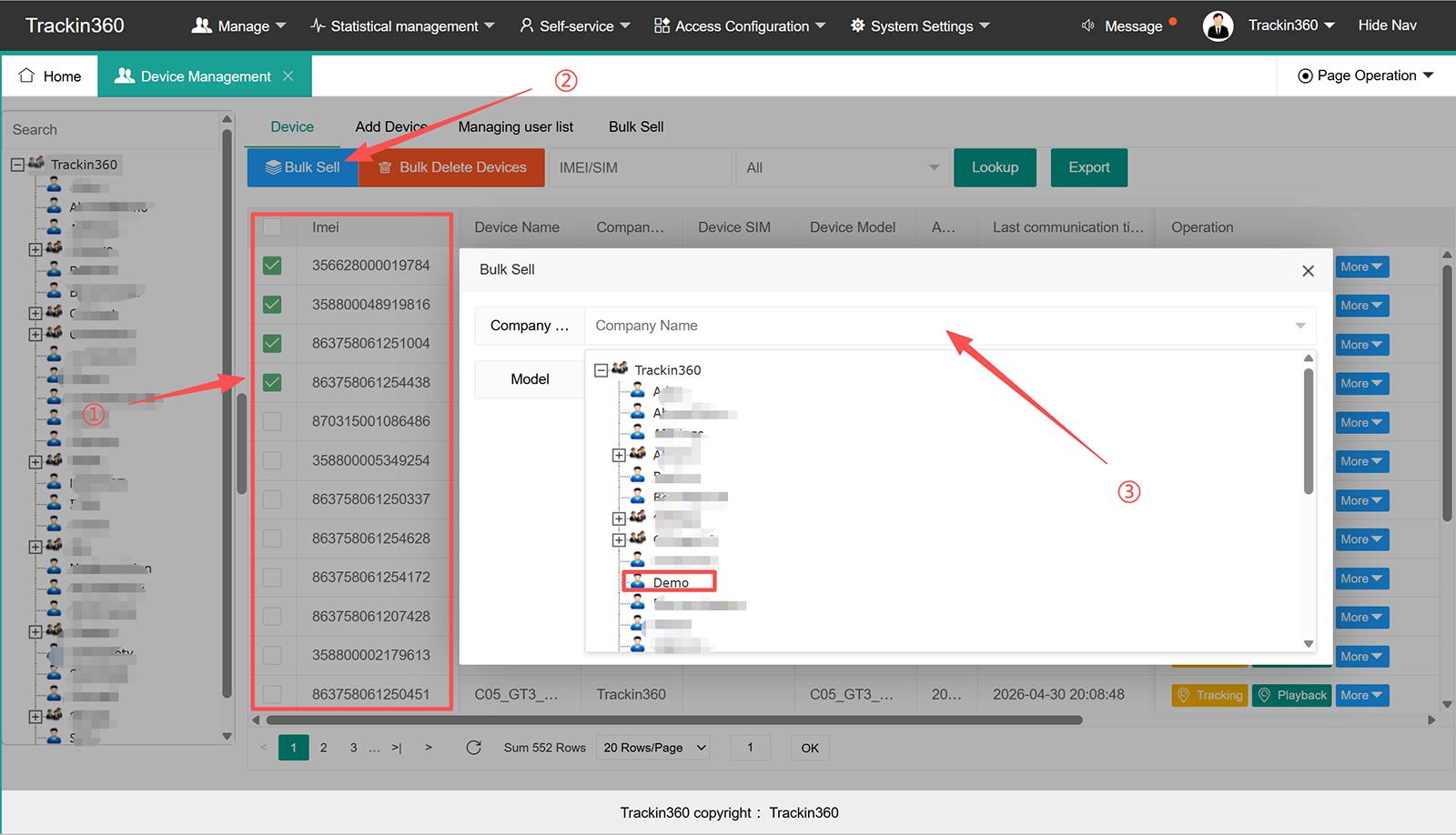Close the Device Management tab

[x=288, y=75]
